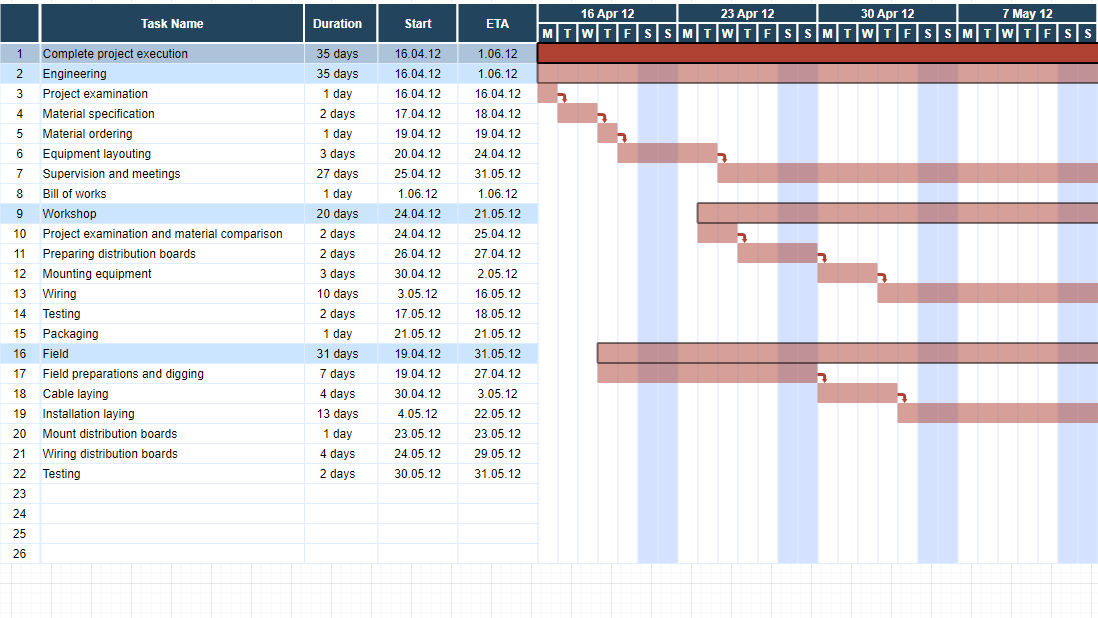
Task: Click dependency arrow after Equipment layouting bar
Action: point(723,158)
